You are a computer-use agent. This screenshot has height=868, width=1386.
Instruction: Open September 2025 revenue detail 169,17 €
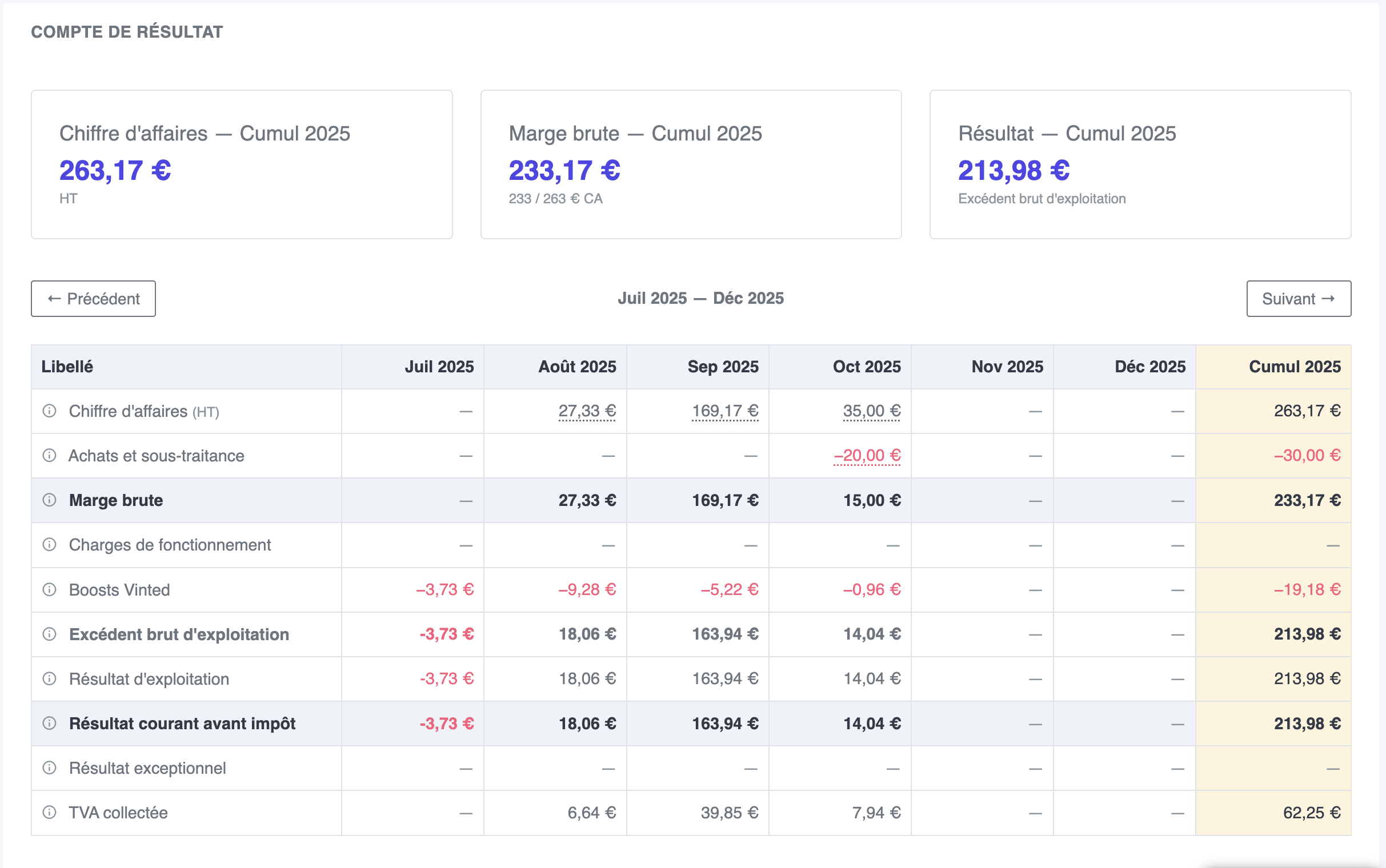pyautogui.click(x=725, y=411)
